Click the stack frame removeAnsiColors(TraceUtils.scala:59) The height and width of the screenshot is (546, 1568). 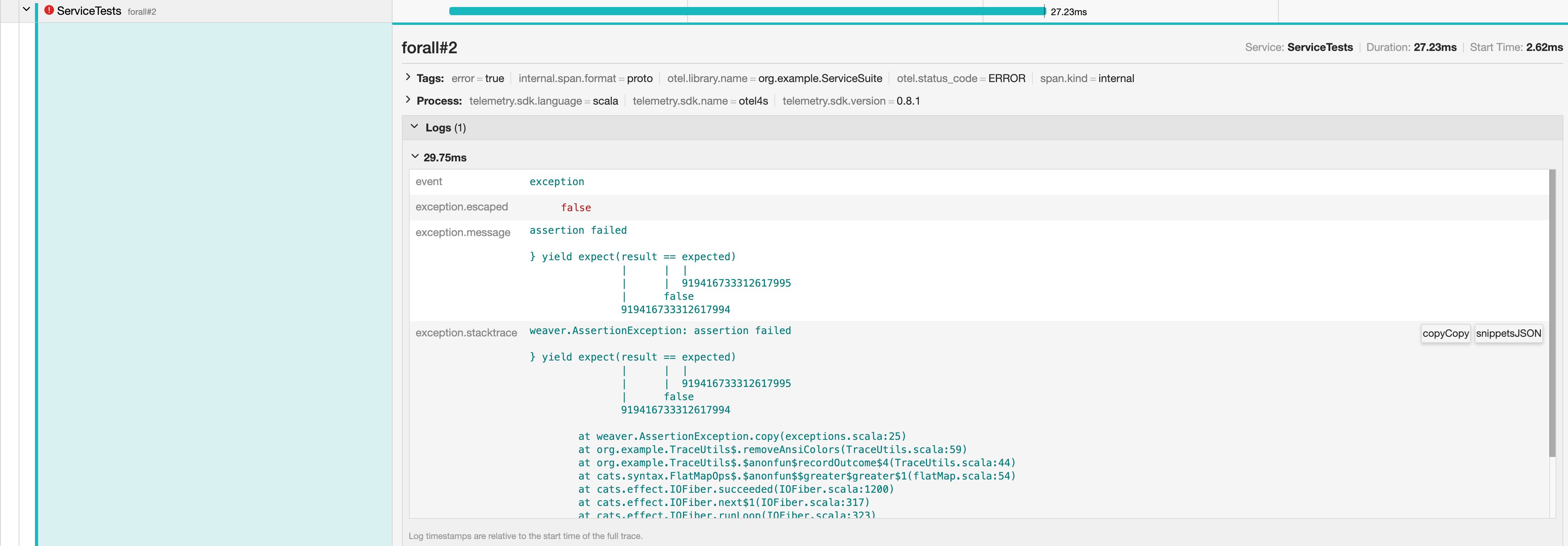(772, 450)
